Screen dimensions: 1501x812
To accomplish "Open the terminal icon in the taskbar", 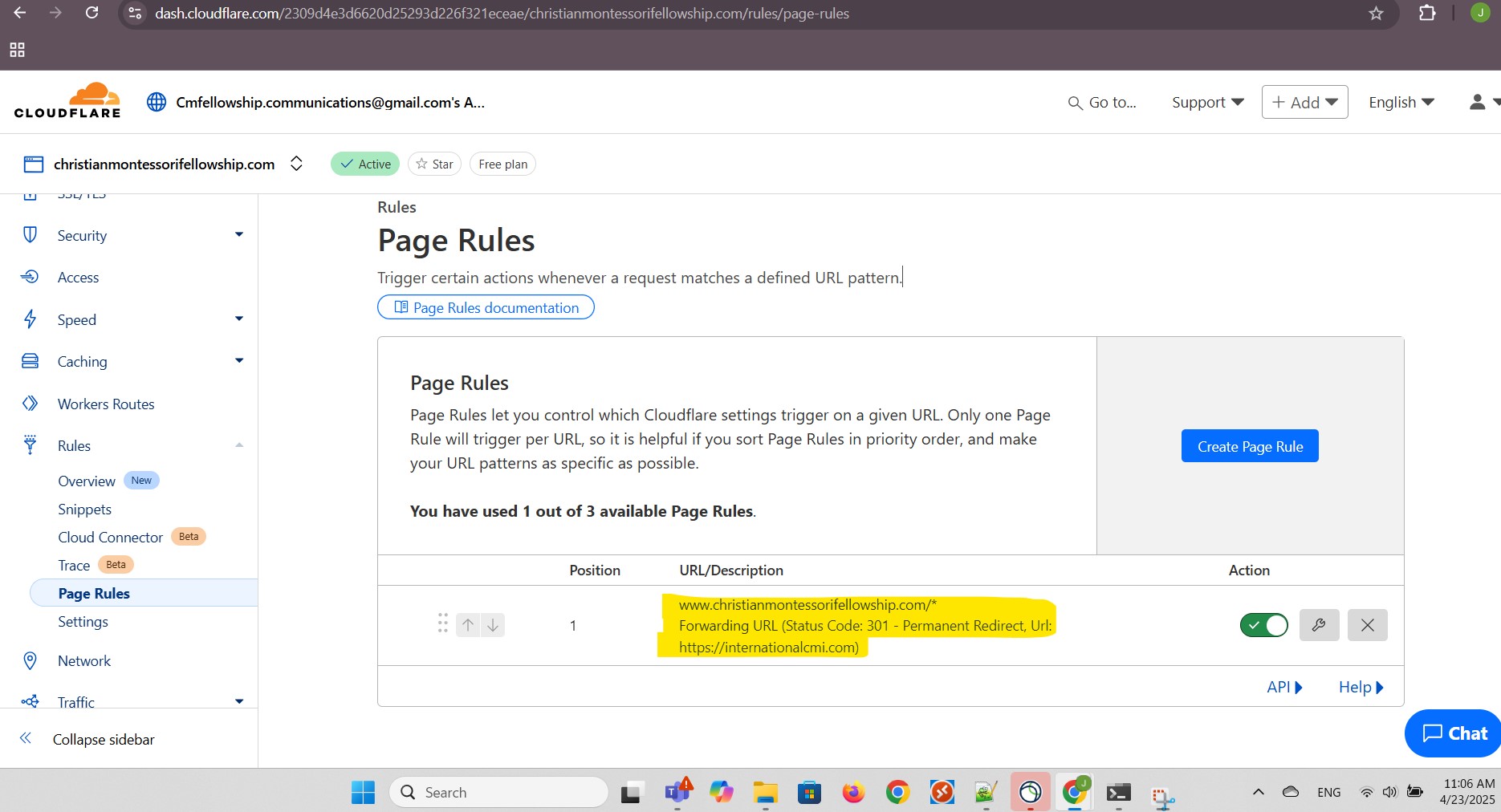I will tap(1118, 793).
